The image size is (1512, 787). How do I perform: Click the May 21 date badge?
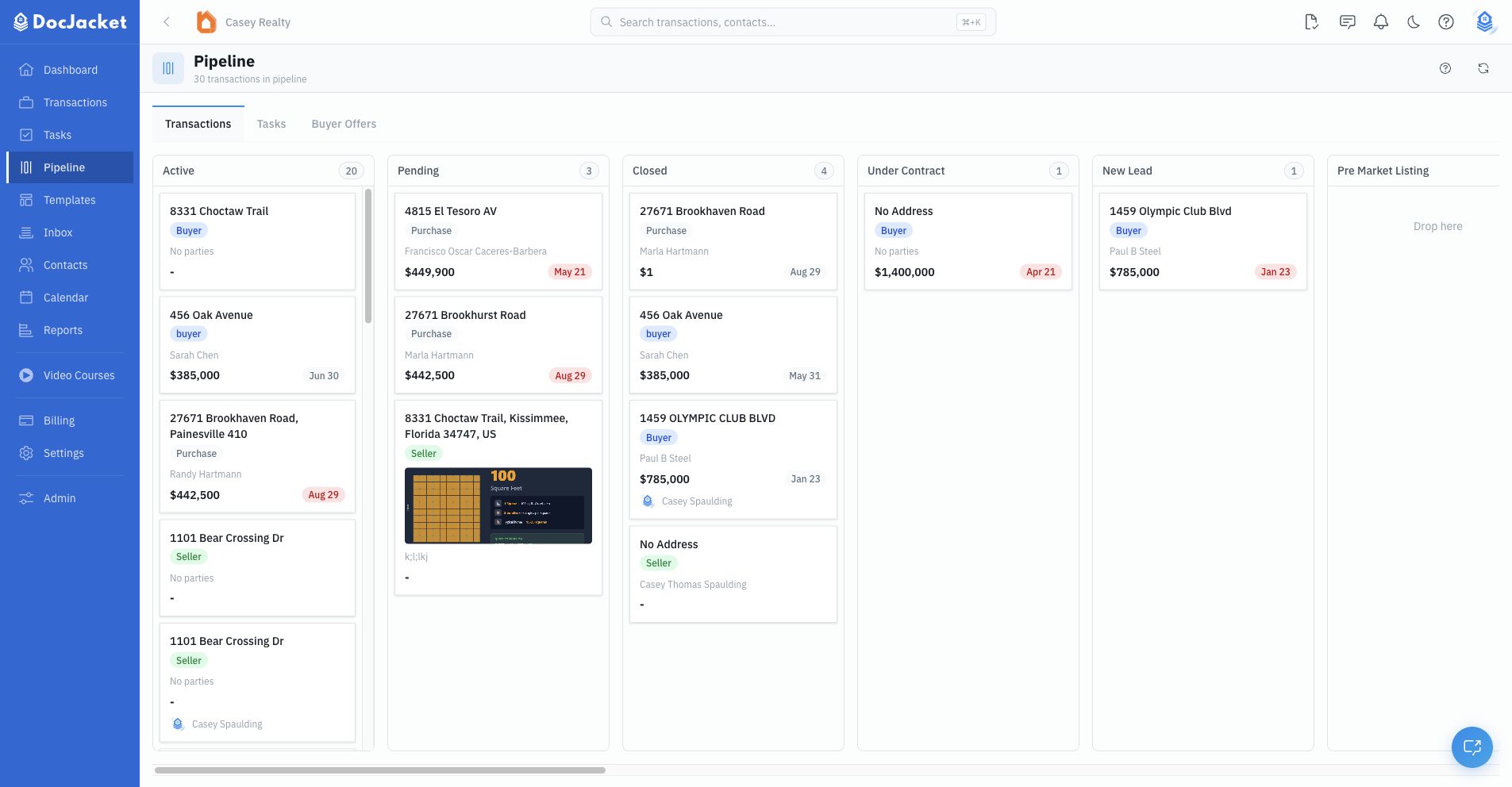570,272
